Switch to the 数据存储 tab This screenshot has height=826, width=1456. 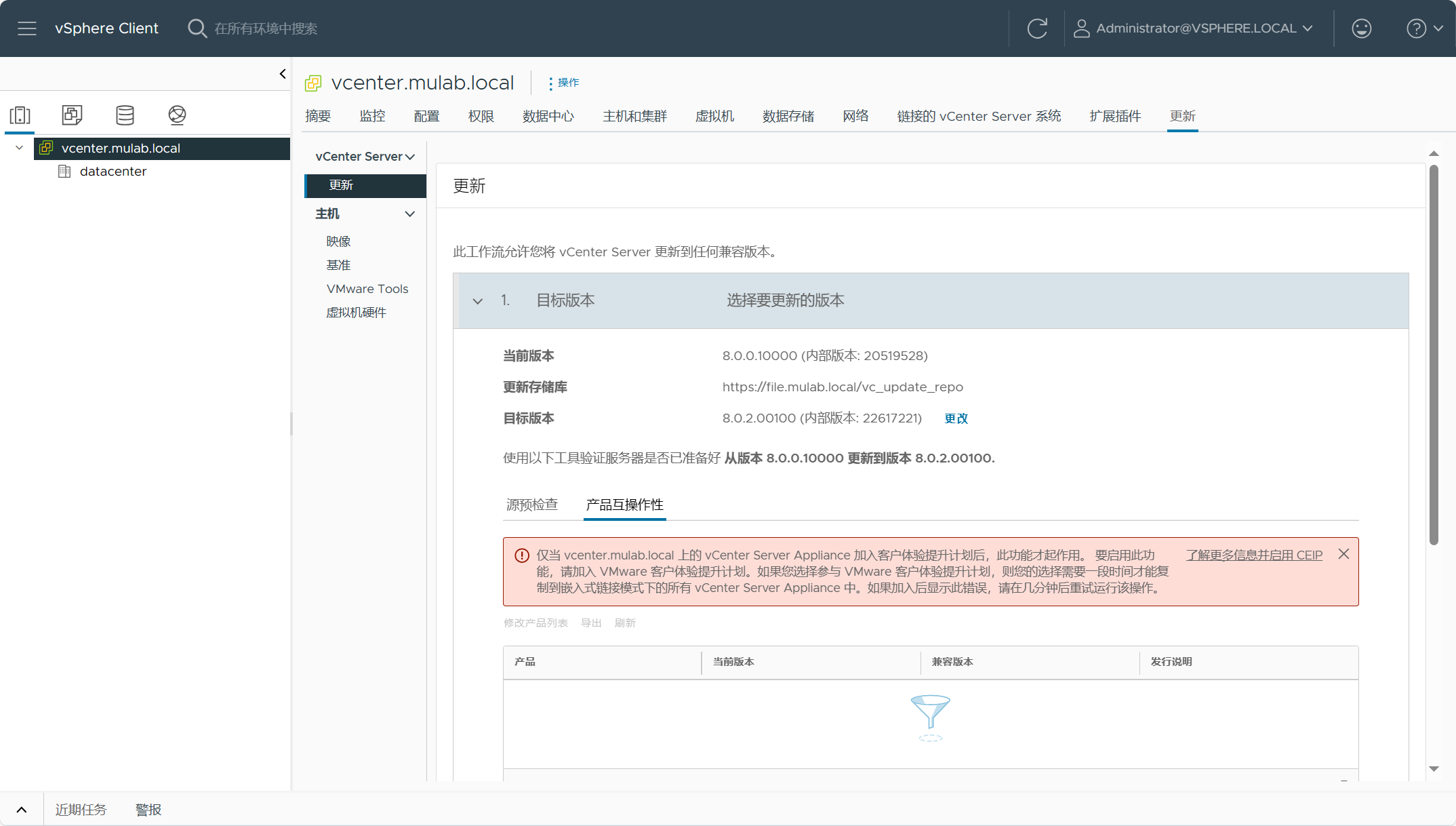coord(788,116)
